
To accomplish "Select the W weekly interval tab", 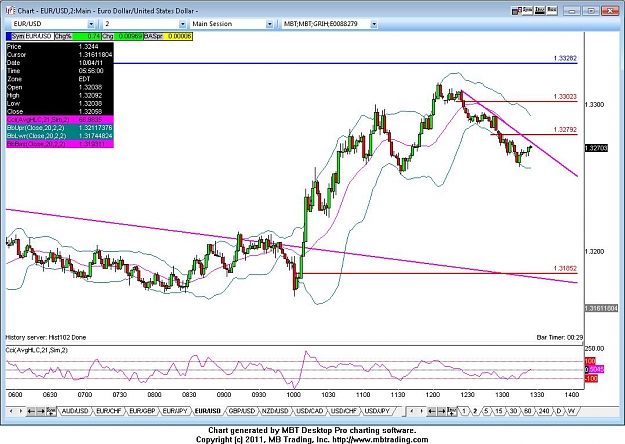I will pyautogui.click(x=571, y=411).
